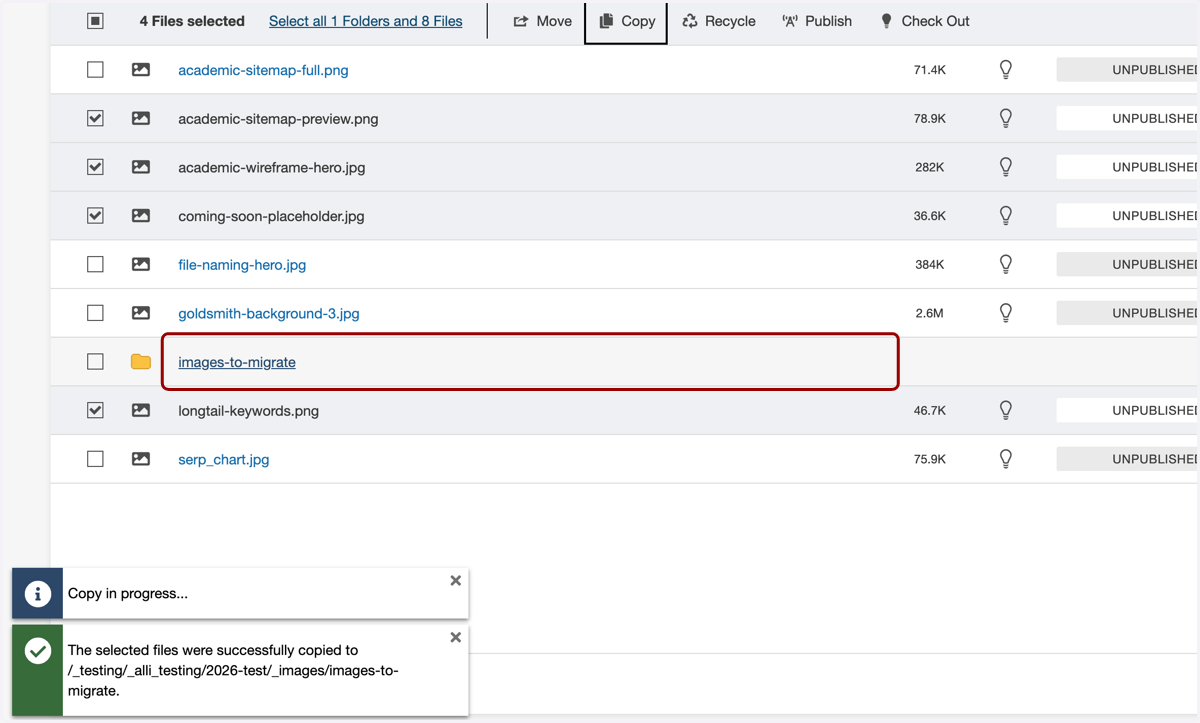Image resolution: width=1200 pixels, height=723 pixels.
Task: Click UNPUBLISHED status for academic-wireframe-hero.jpg
Action: 1128,167
